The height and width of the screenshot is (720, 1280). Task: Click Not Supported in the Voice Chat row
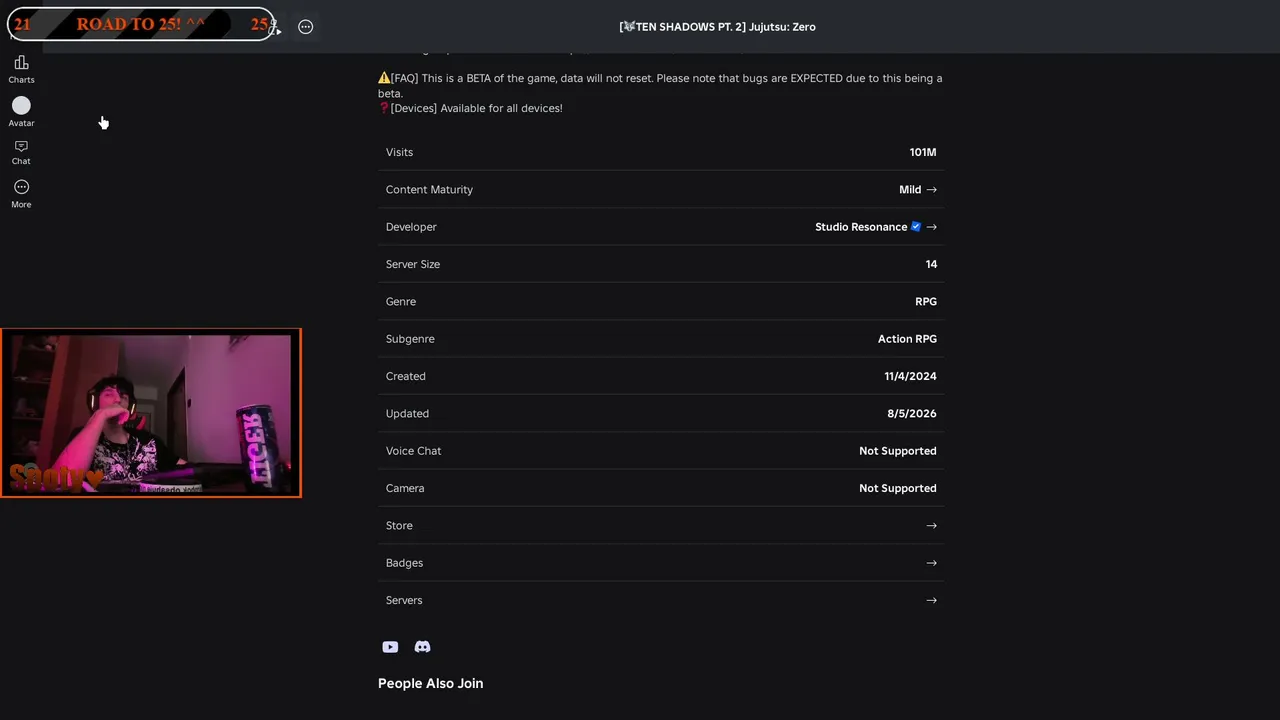point(898,451)
